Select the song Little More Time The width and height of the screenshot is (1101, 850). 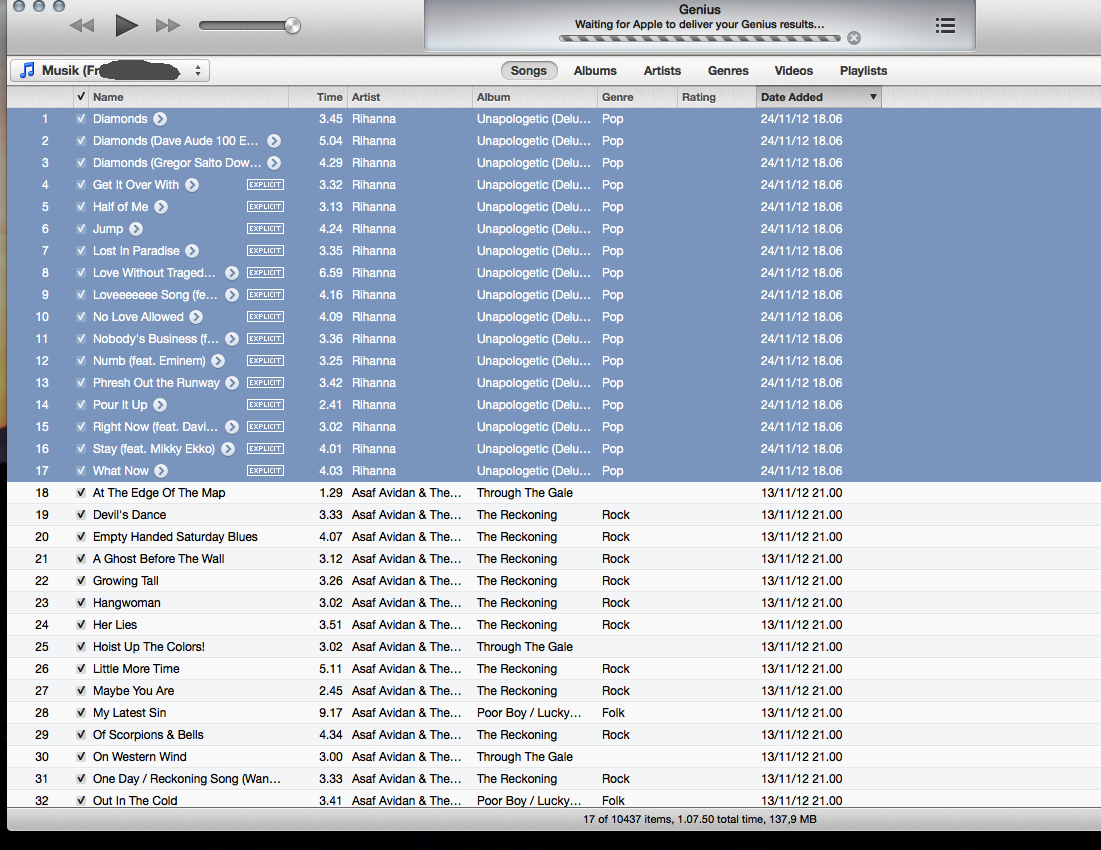[136, 669]
